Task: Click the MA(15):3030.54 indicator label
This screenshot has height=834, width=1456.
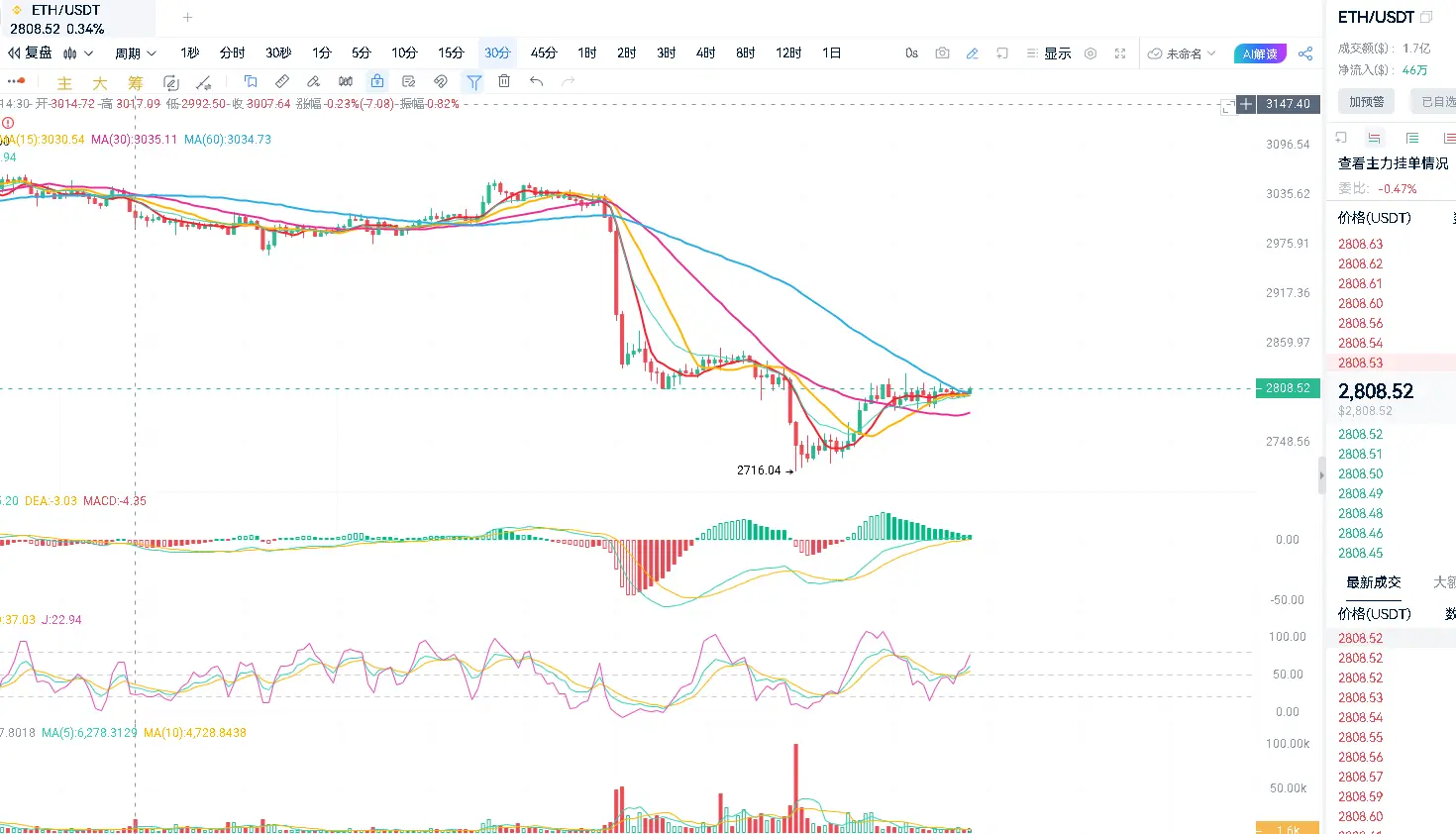Action: click(x=44, y=140)
